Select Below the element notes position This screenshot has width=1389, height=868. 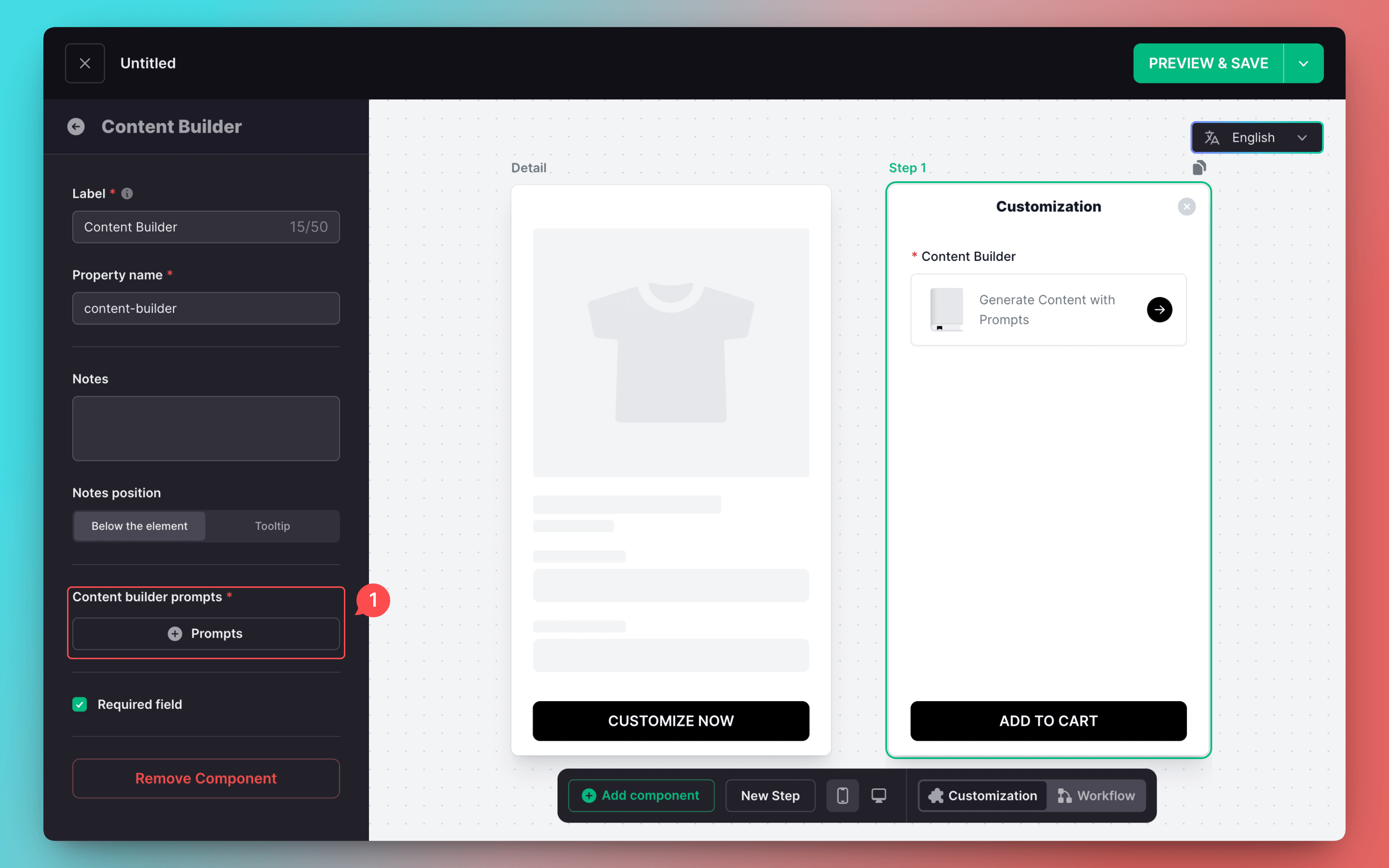pyautogui.click(x=139, y=526)
